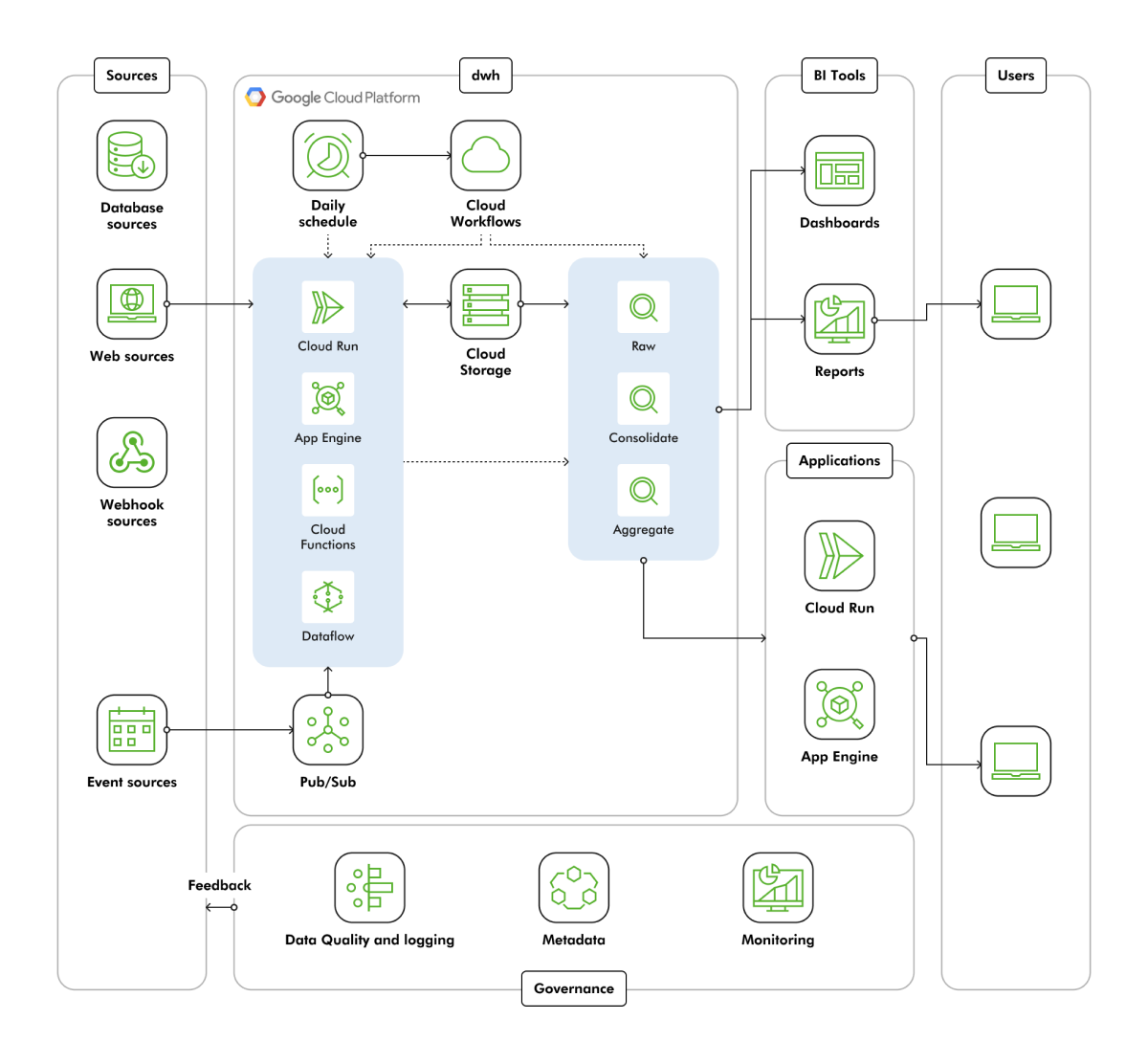Open the Cloud Workflows cloud icon
The height and width of the screenshot is (1064, 1148).
[486, 155]
